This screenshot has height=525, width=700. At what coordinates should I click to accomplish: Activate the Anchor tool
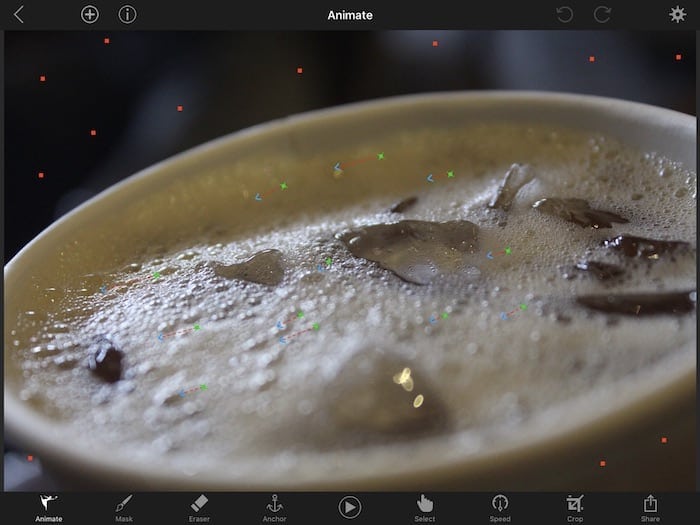point(274,507)
